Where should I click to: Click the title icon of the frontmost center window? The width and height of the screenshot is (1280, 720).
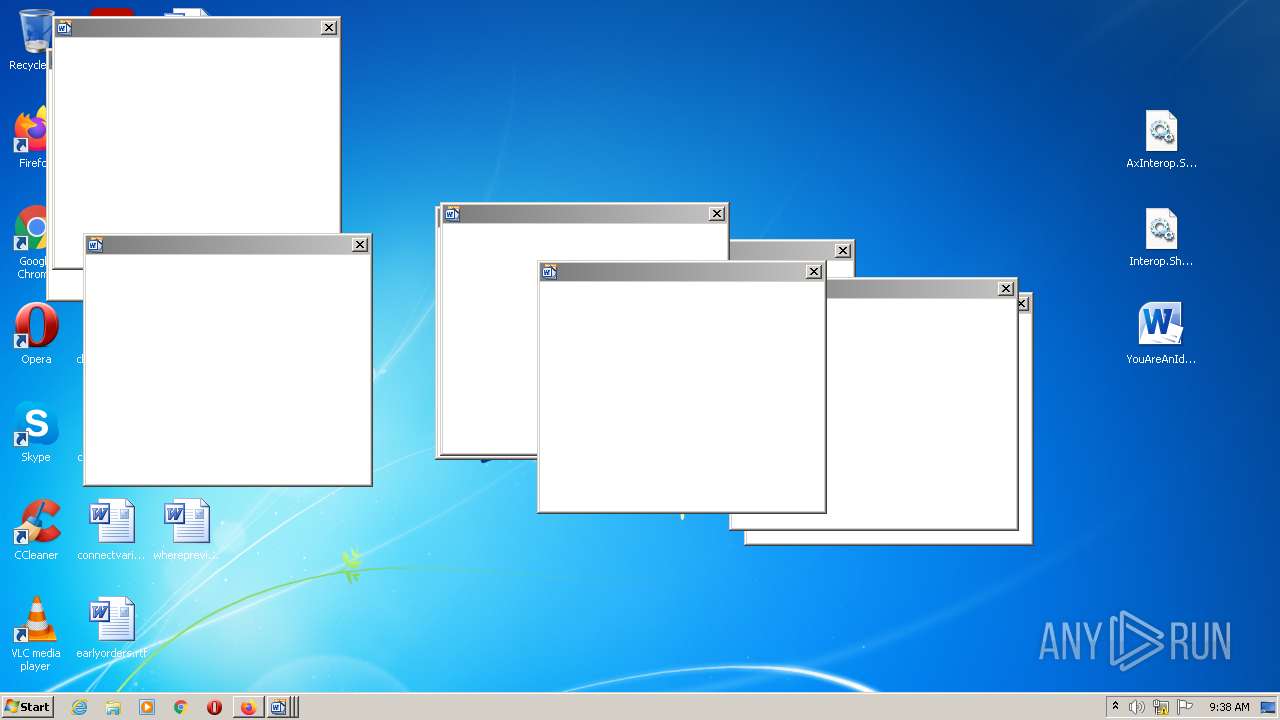(x=549, y=272)
